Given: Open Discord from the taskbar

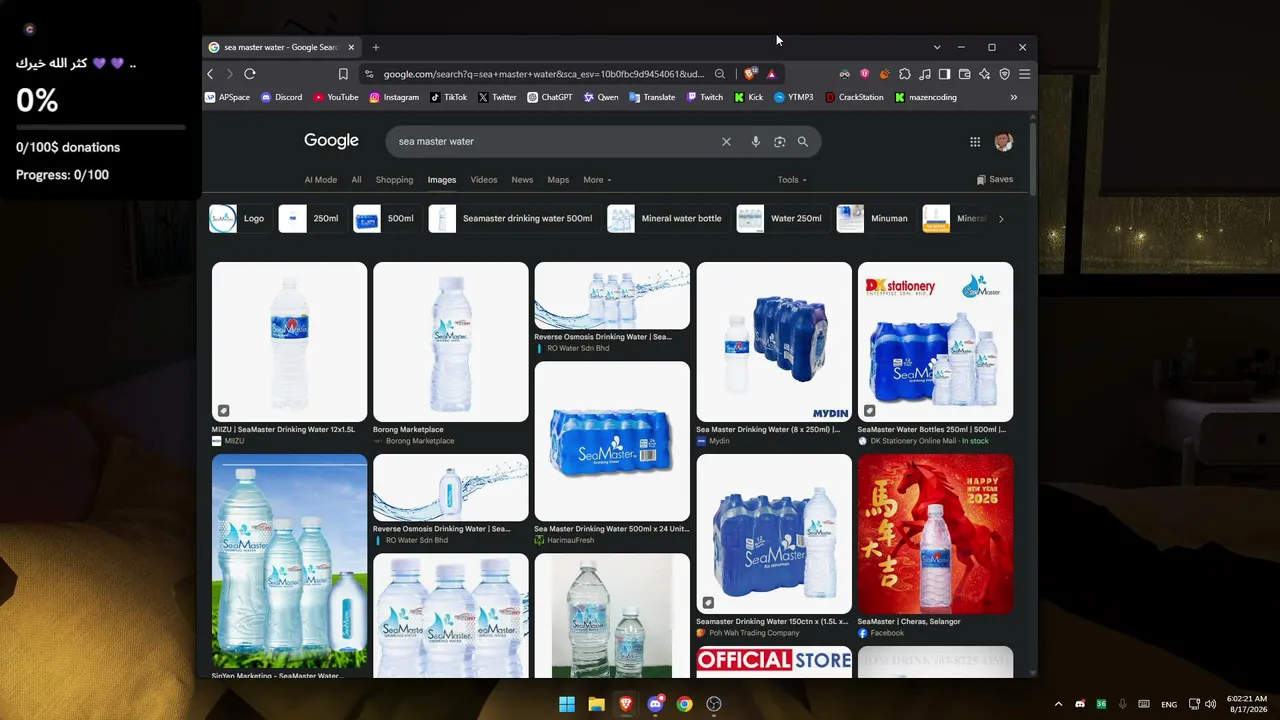Looking at the screenshot, I should point(655,704).
